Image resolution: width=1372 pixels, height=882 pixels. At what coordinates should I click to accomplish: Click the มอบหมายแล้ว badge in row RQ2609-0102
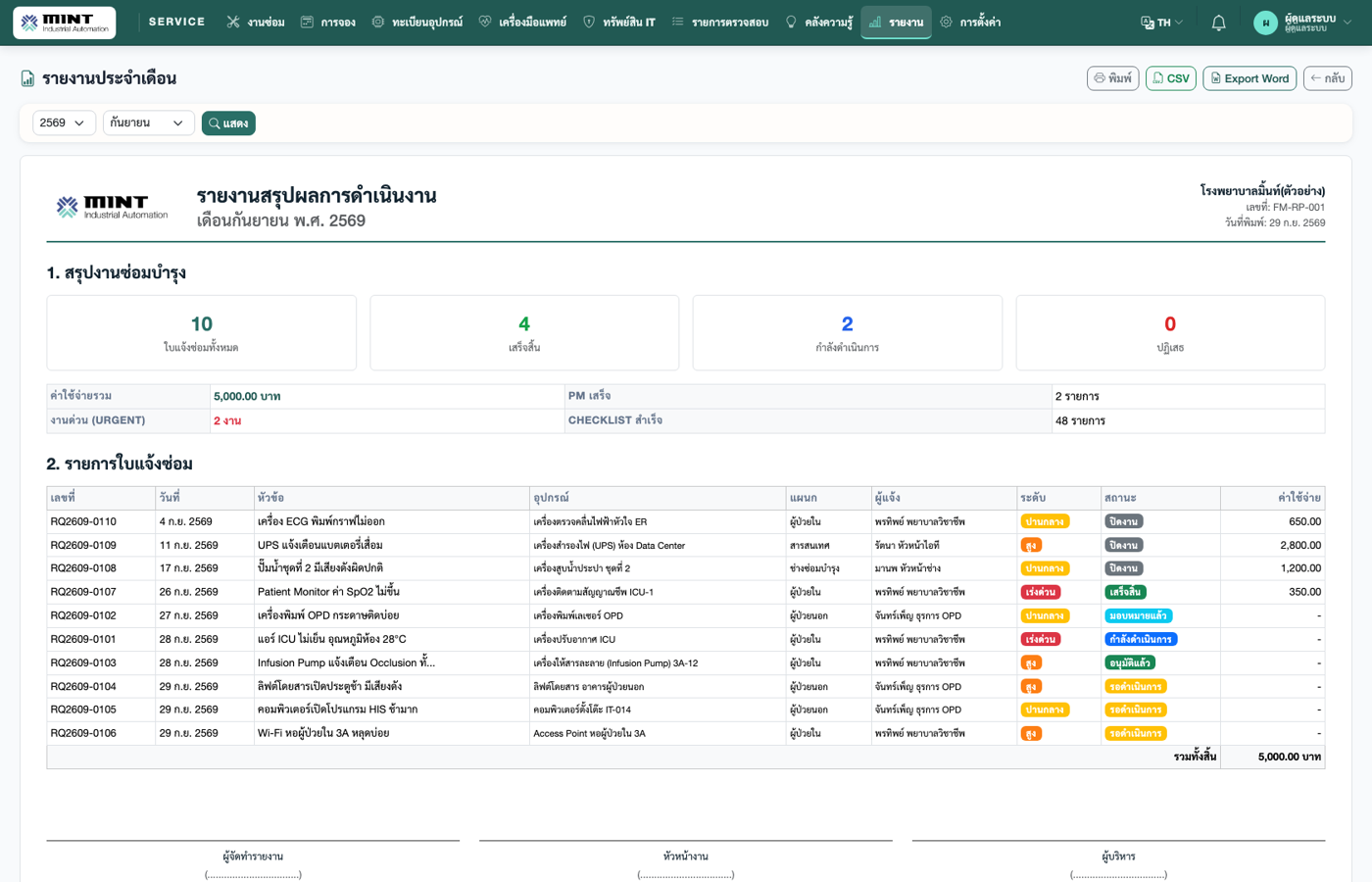(1138, 615)
